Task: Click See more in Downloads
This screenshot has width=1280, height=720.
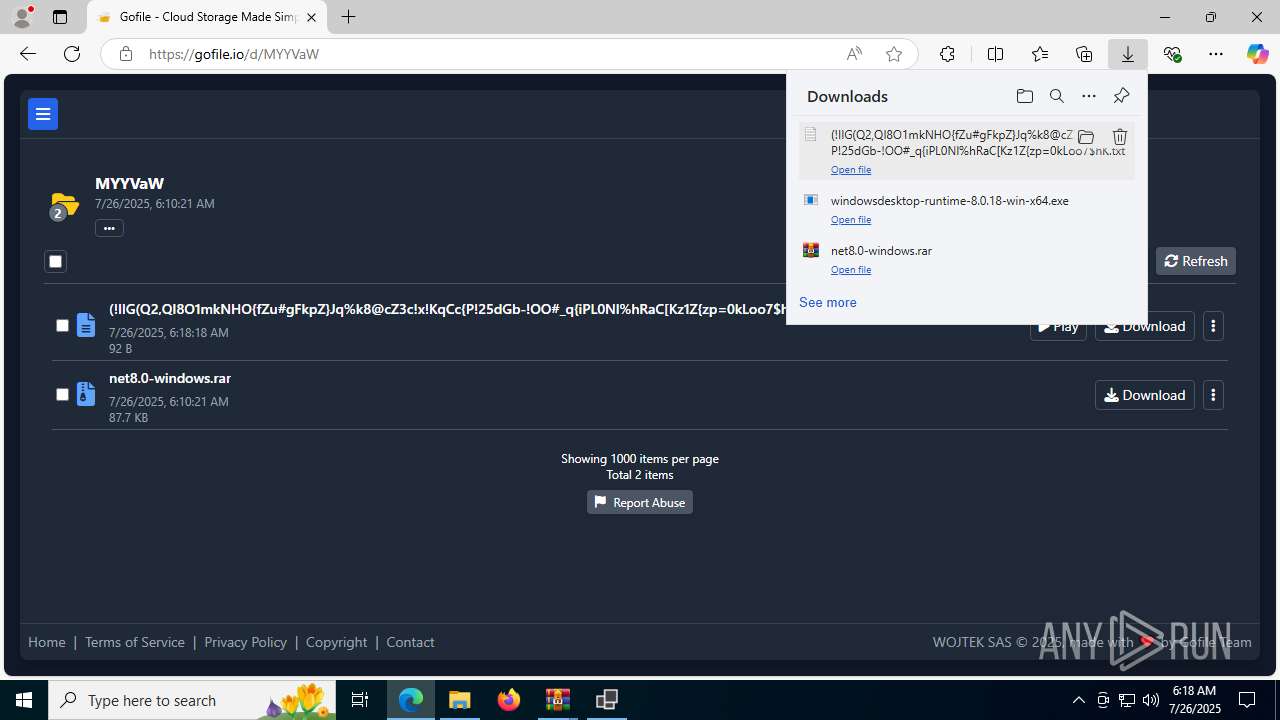Action: tap(827, 302)
